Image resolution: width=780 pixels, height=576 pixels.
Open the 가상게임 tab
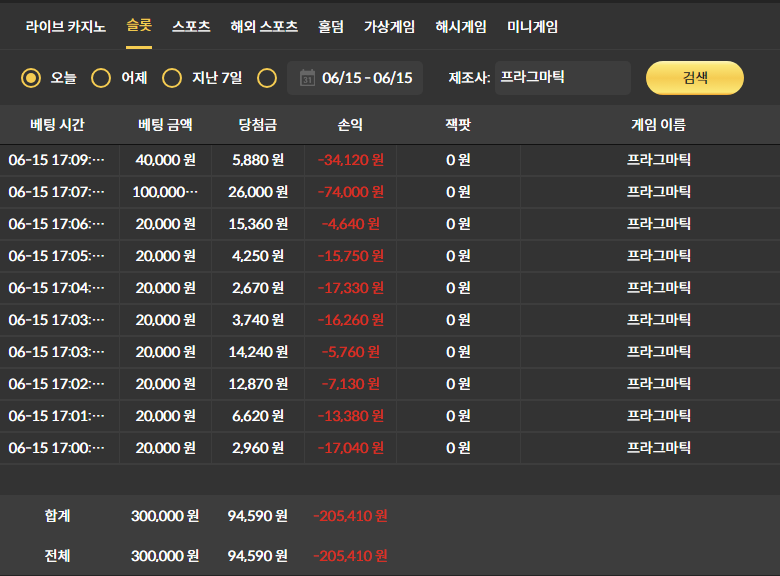coord(390,26)
